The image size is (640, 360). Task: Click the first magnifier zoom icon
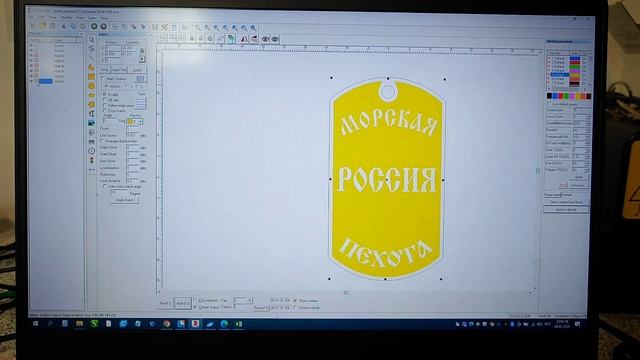pos(198,28)
